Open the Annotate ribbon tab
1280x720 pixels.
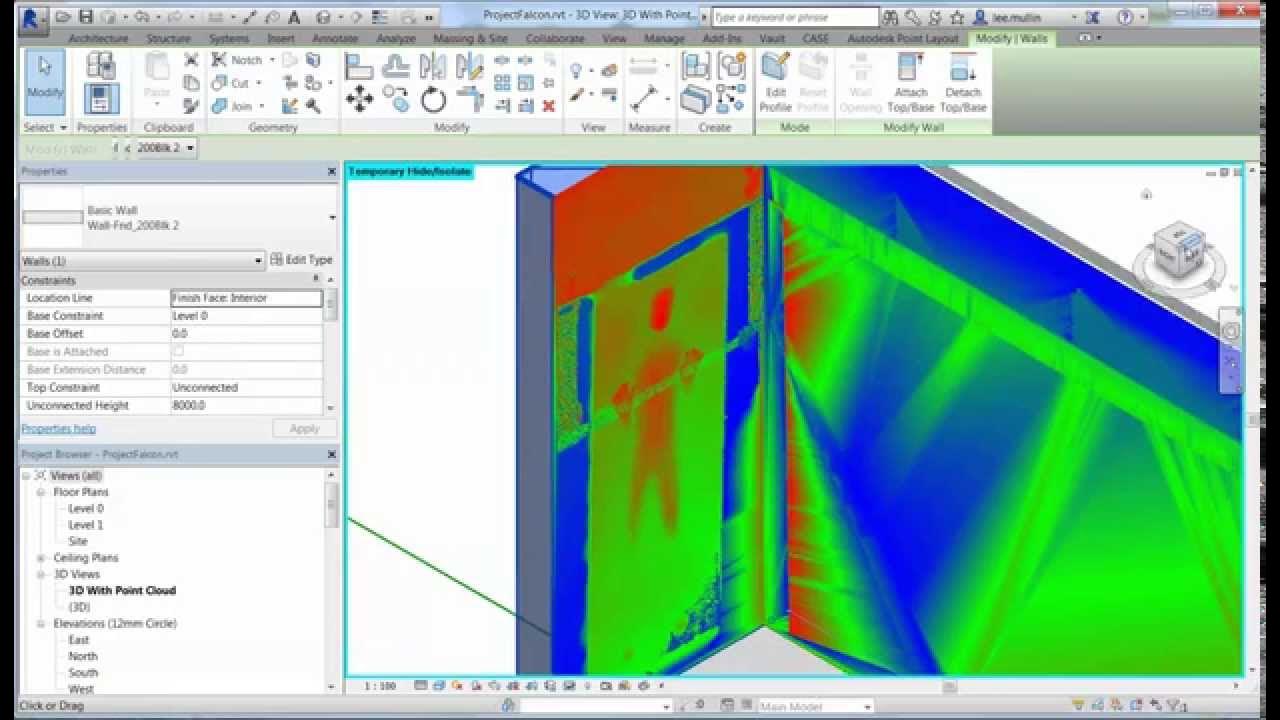click(x=335, y=38)
